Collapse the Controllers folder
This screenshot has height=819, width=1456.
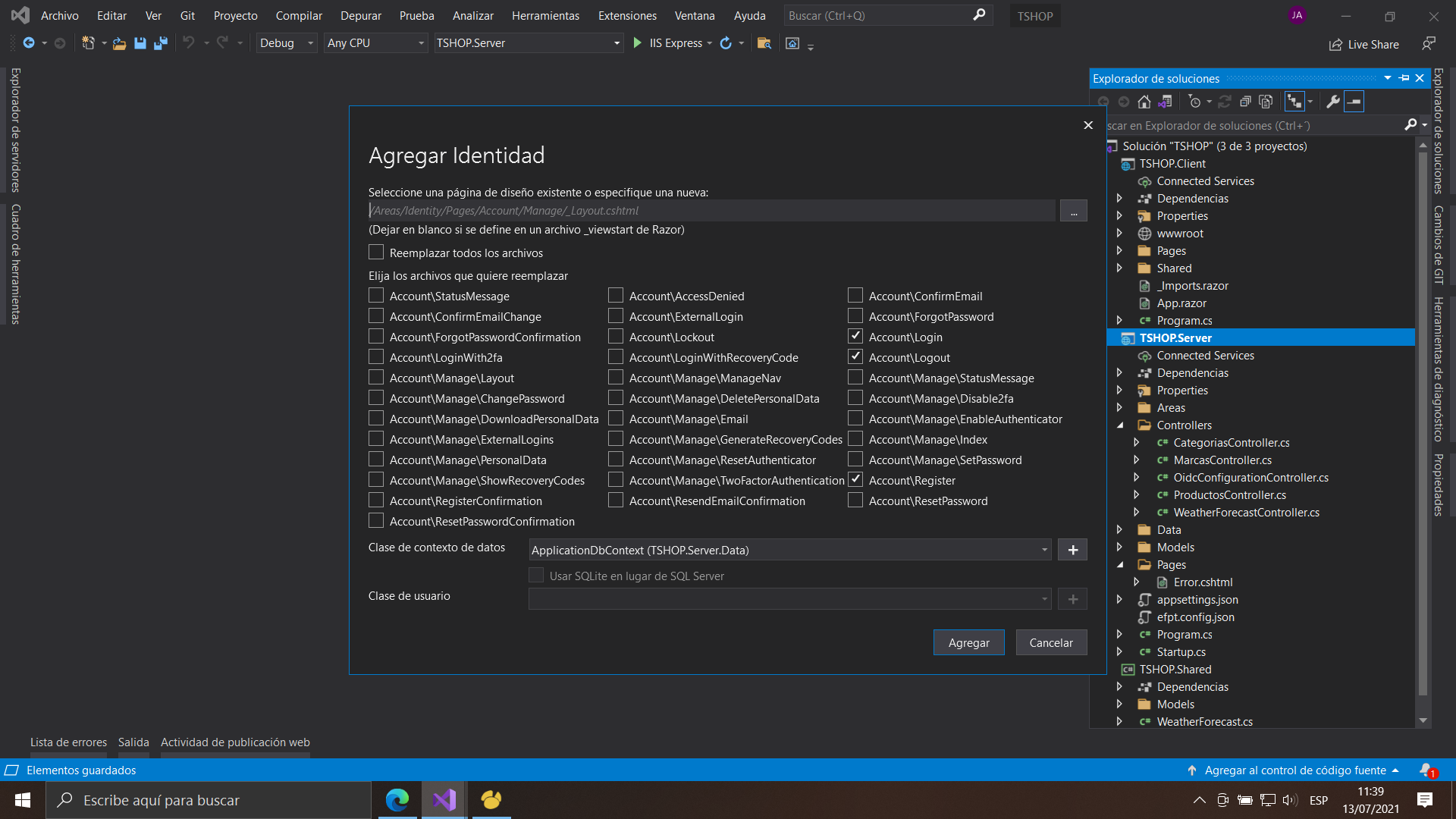[1120, 425]
